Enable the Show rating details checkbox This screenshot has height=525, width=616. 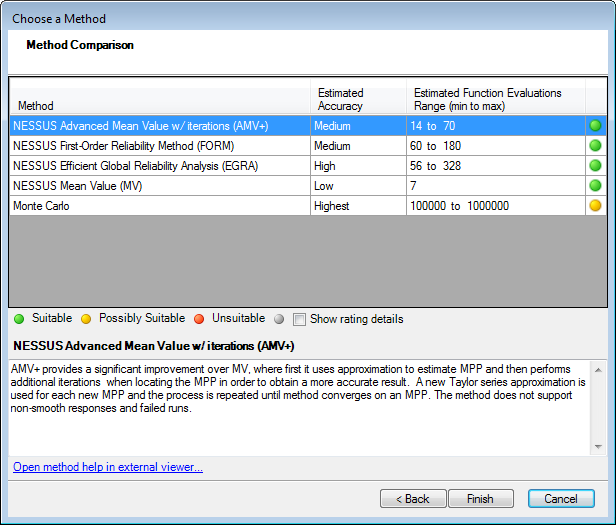pos(299,320)
